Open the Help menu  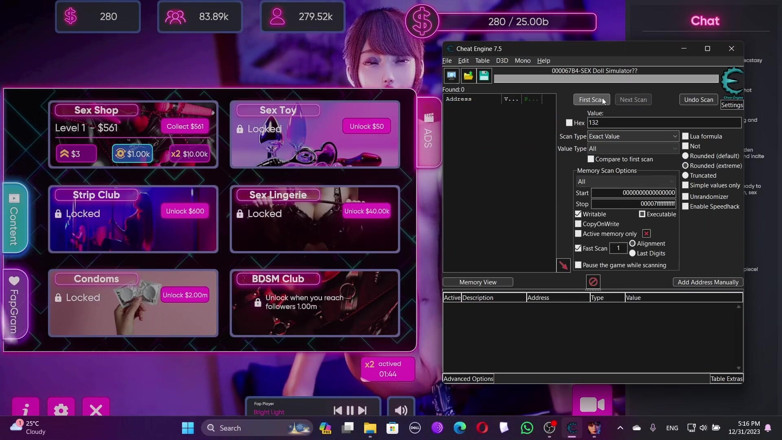544,61
